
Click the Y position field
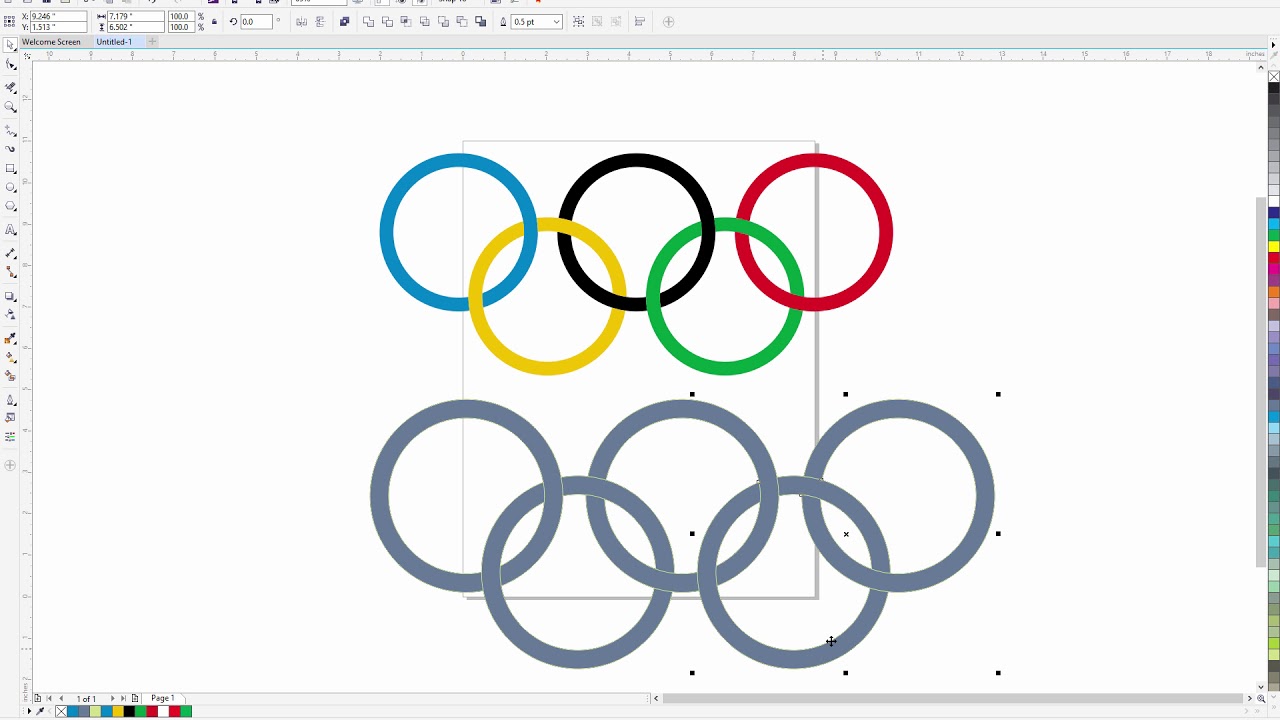tap(57, 27)
